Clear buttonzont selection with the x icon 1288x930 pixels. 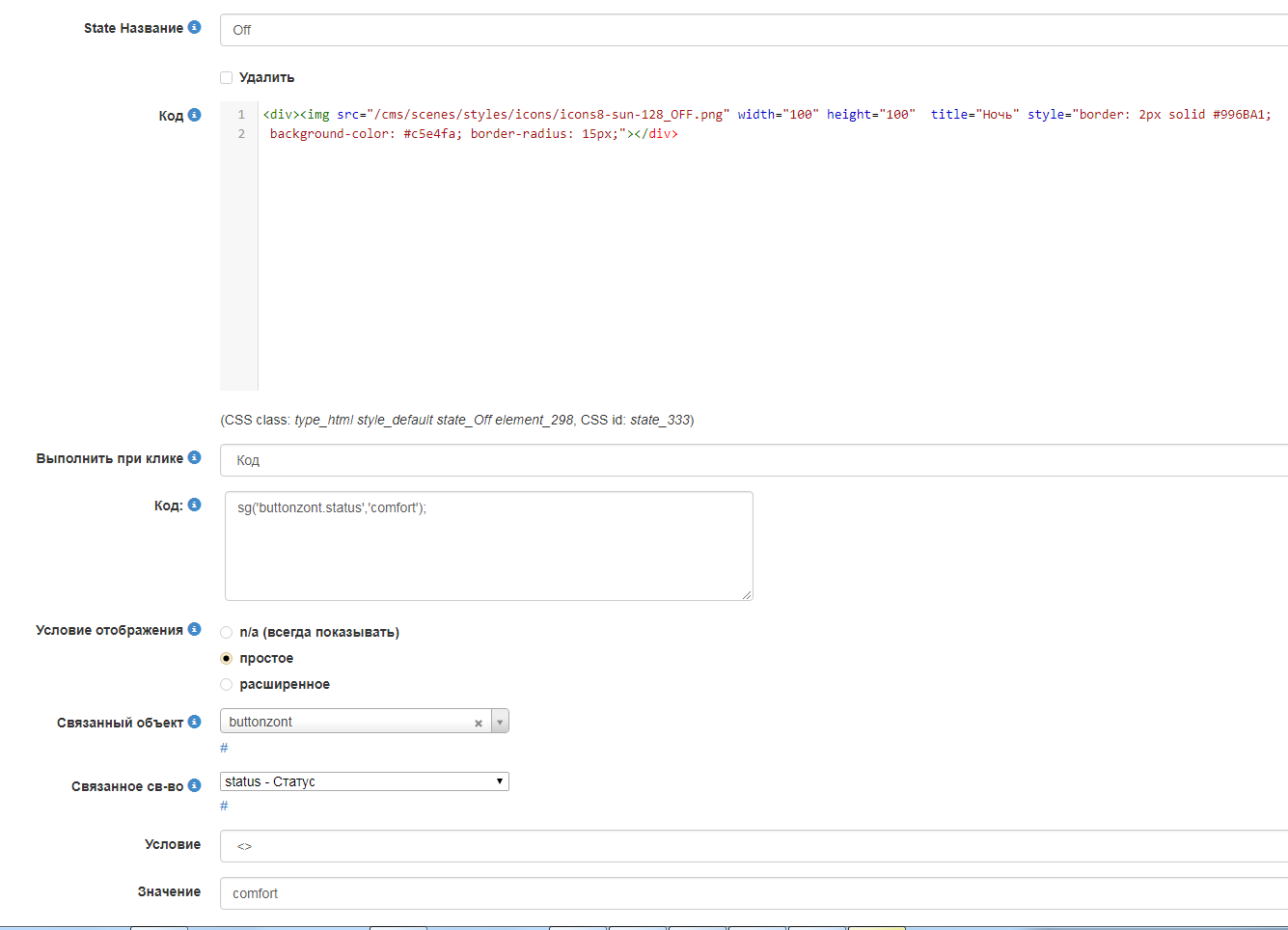tap(479, 723)
